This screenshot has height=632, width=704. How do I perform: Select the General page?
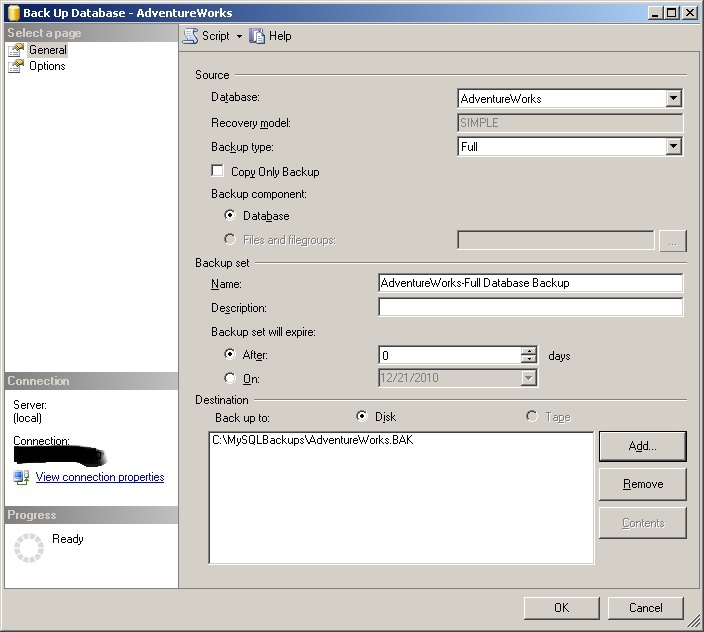pos(48,50)
